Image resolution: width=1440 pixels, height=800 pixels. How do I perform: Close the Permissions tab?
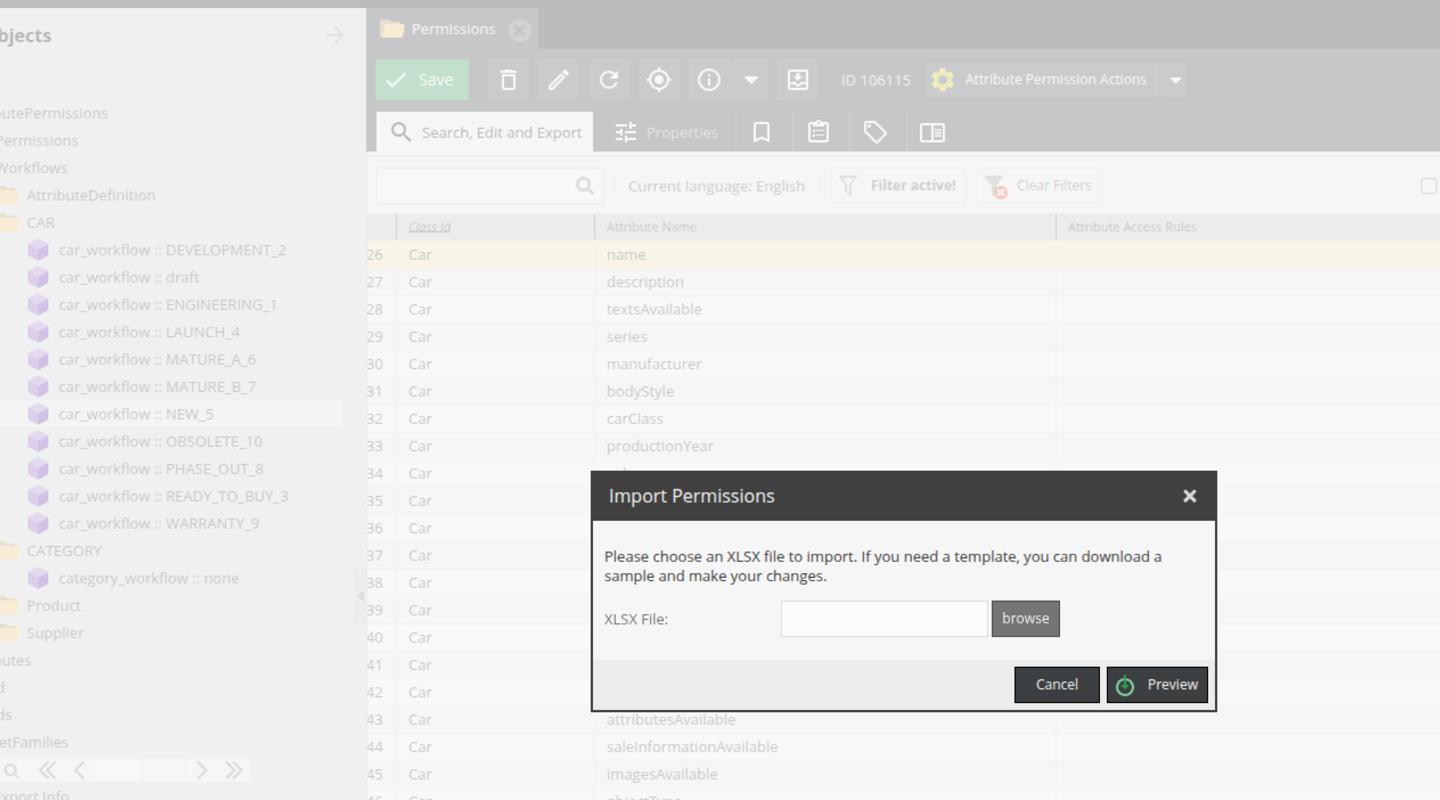[x=519, y=30]
